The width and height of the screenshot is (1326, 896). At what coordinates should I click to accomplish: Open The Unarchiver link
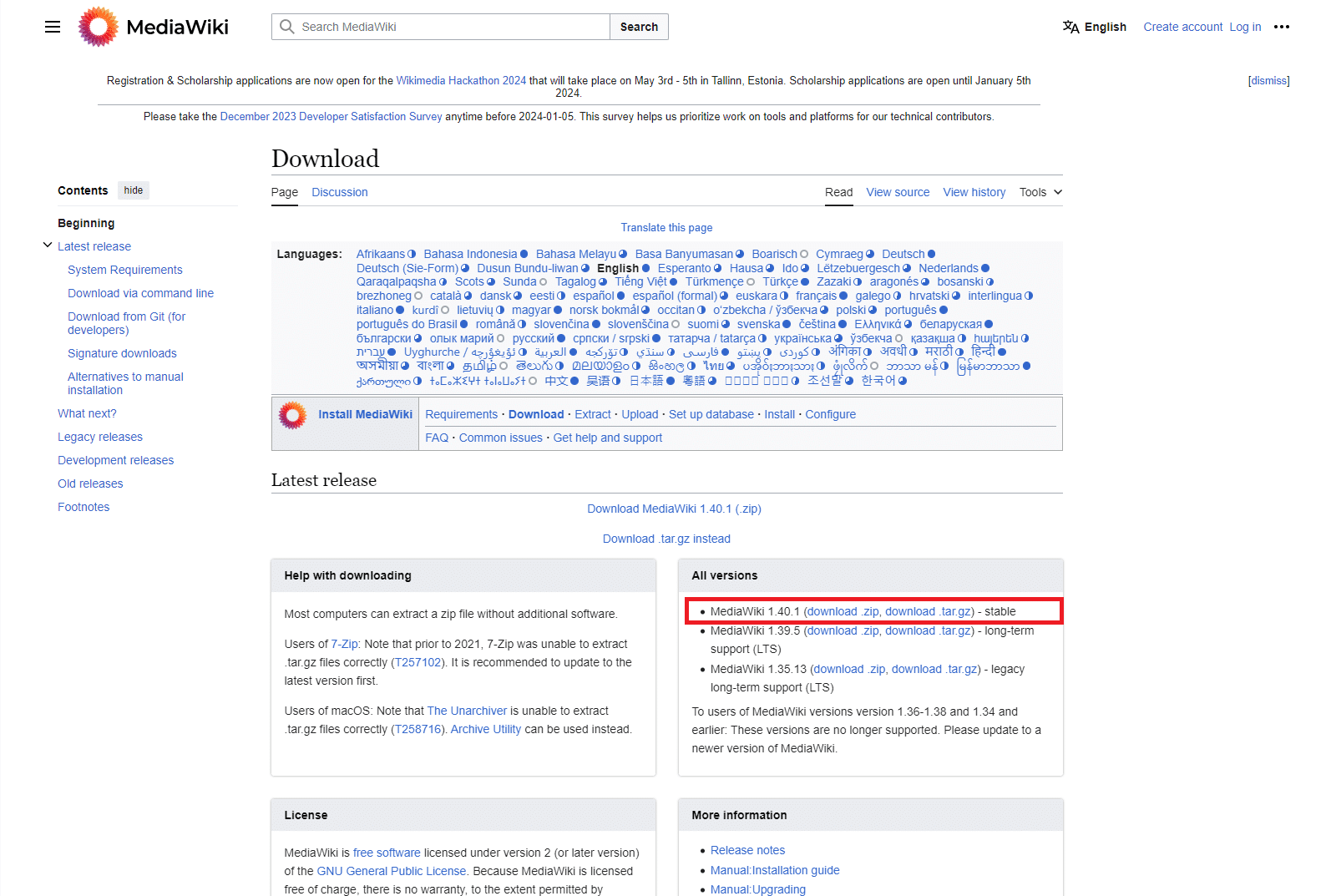point(468,711)
